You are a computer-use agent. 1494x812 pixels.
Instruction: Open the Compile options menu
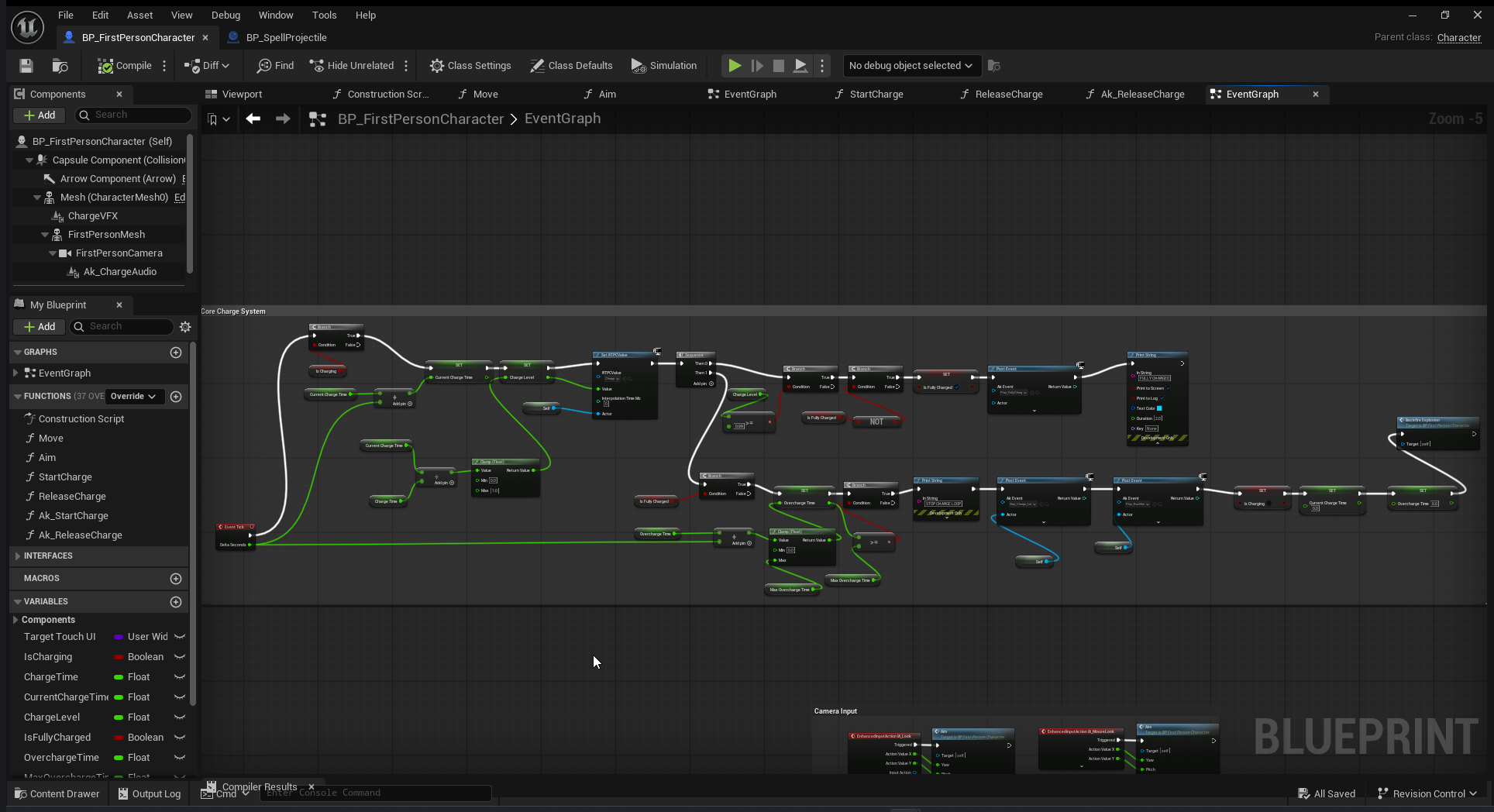(x=164, y=66)
